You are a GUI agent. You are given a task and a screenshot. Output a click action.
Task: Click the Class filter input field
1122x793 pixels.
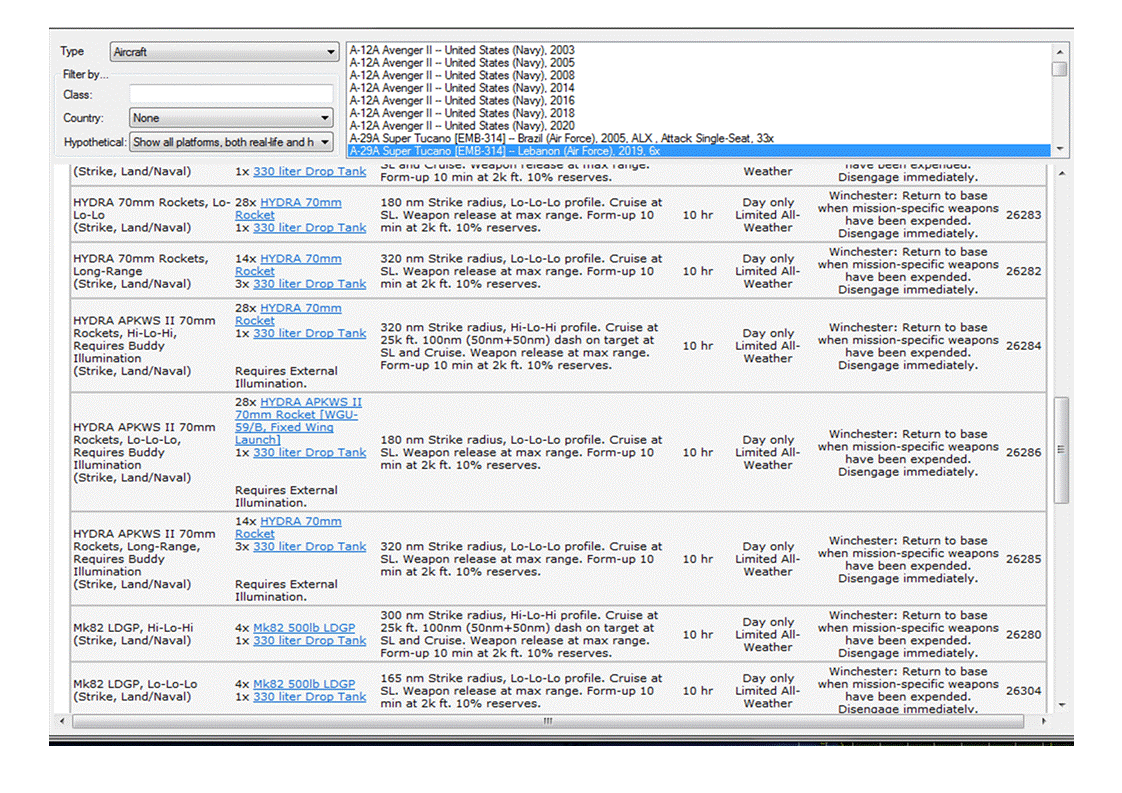pyautogui.click(x=231, y=94)
